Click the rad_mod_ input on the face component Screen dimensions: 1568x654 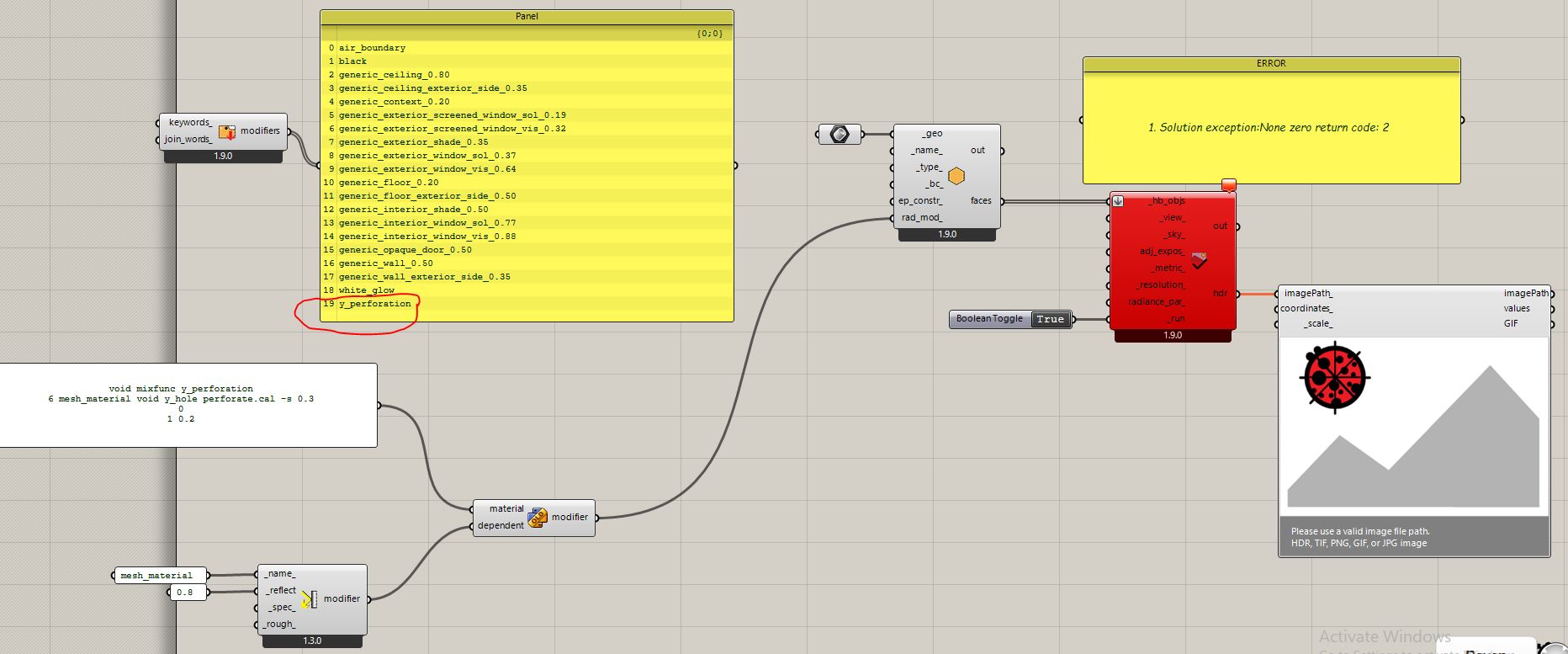pos(921,218)
